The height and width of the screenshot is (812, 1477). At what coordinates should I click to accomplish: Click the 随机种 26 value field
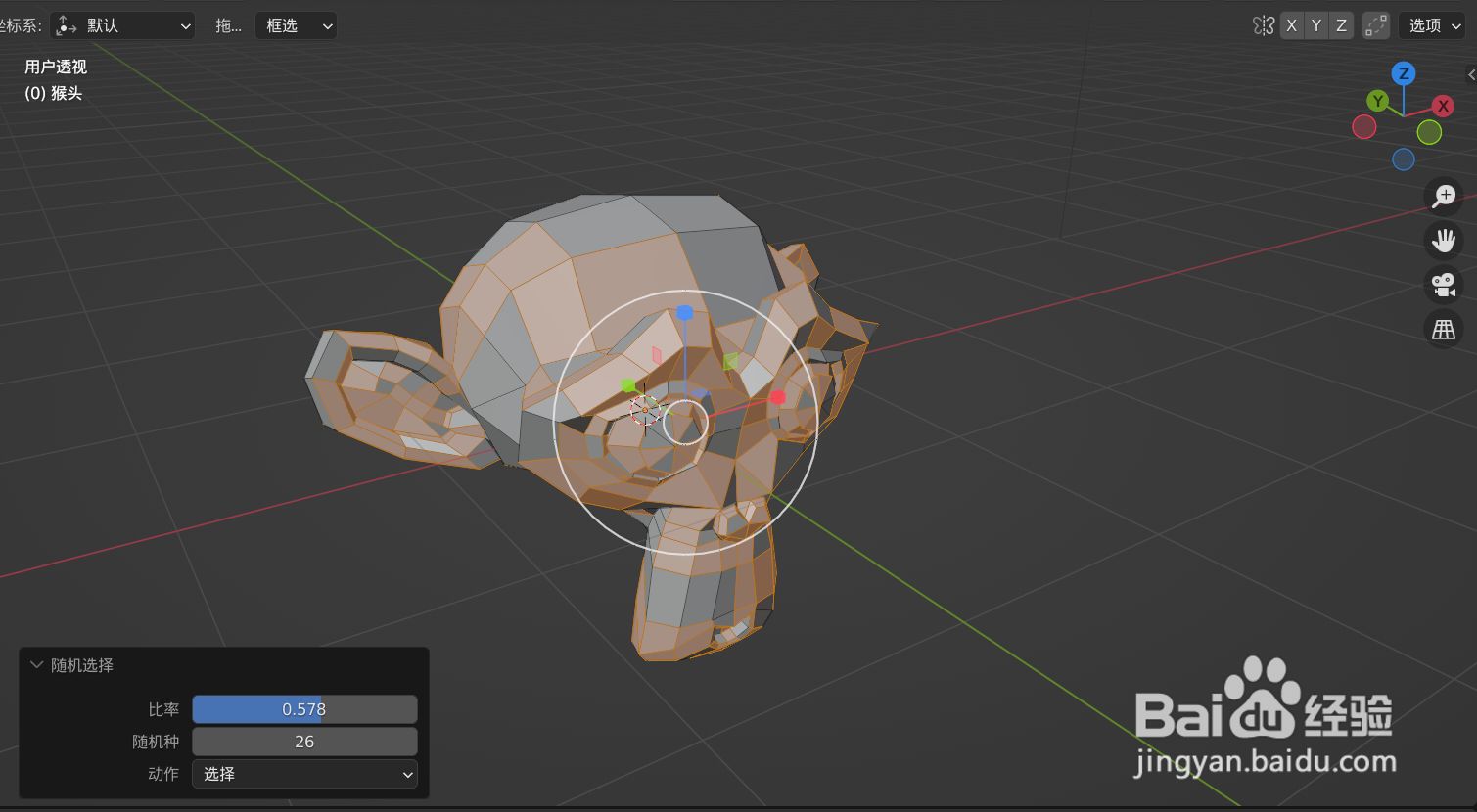point(304,742)
